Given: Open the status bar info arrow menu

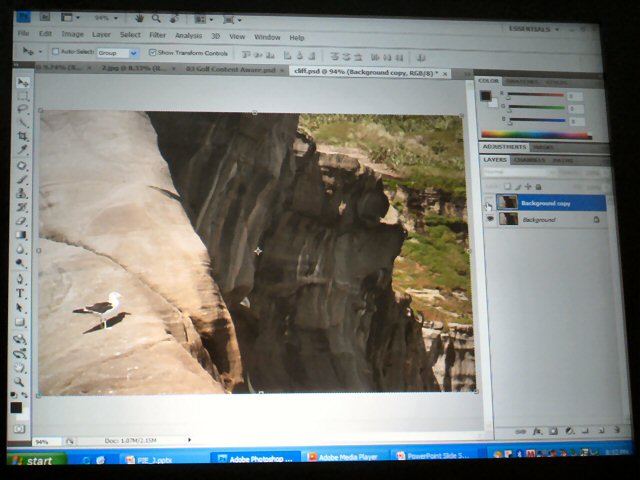Looking at the screenshot, I should 189,440.
